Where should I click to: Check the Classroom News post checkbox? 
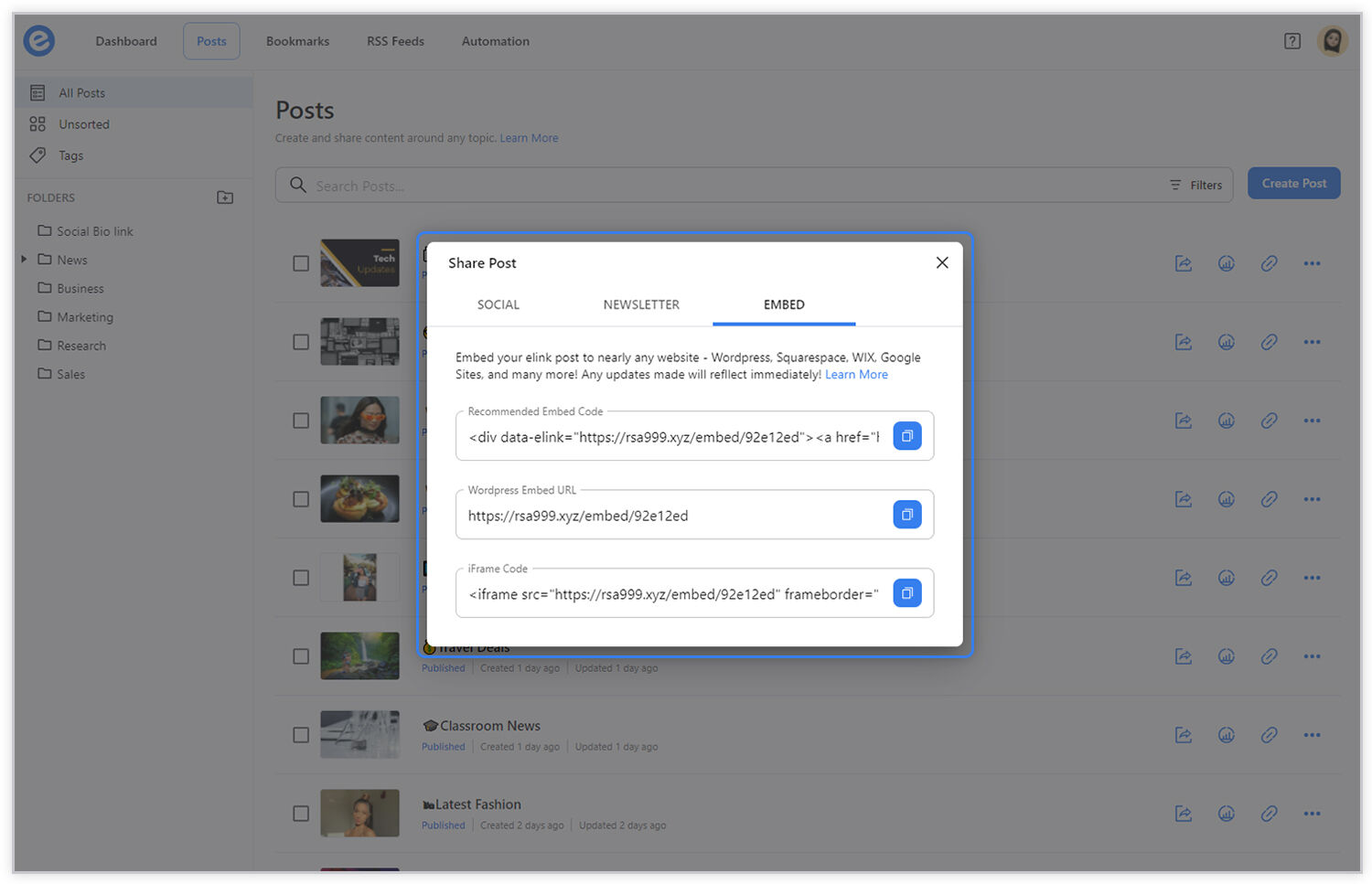point(301,735)
